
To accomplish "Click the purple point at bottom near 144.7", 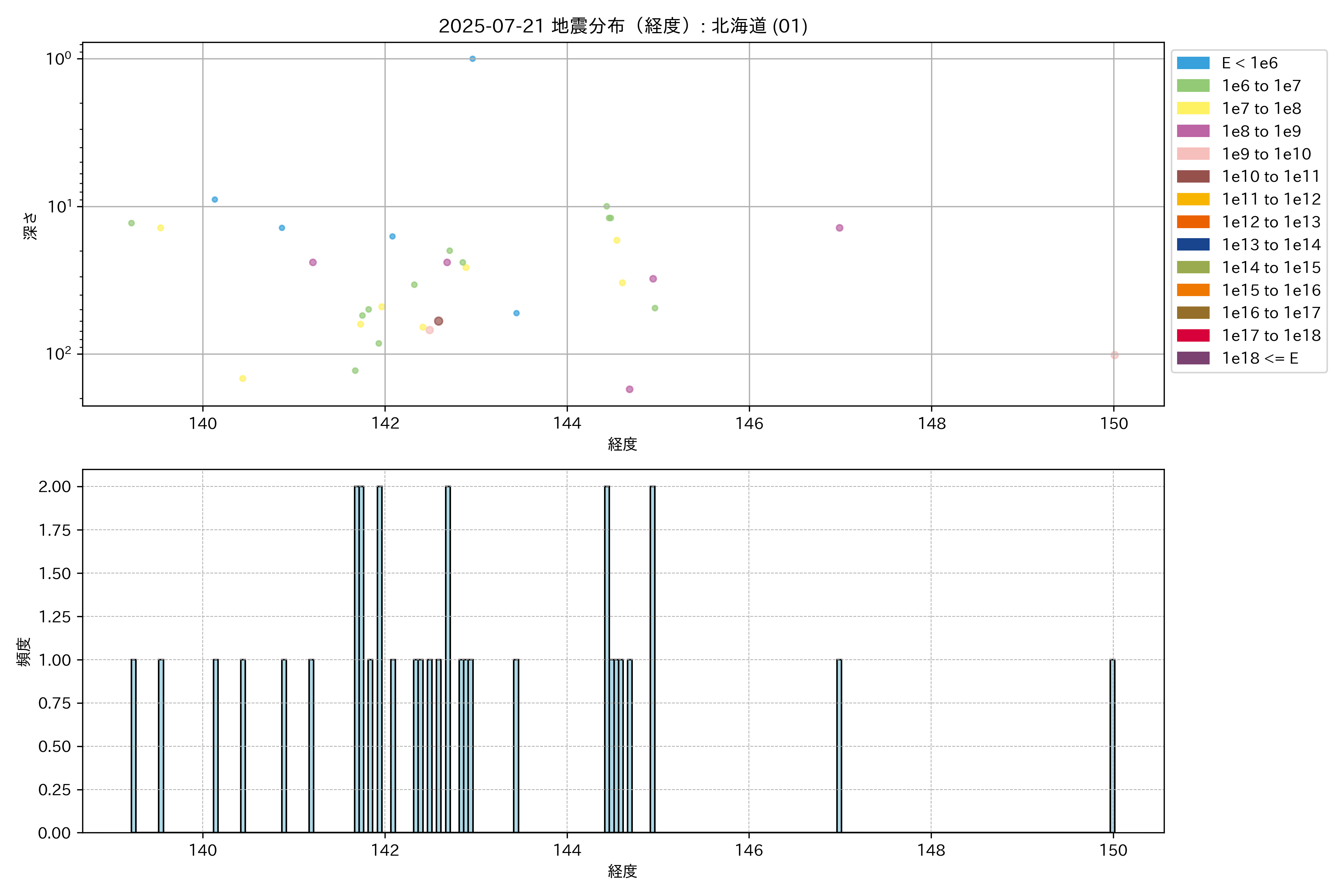I will click(629, 389).
